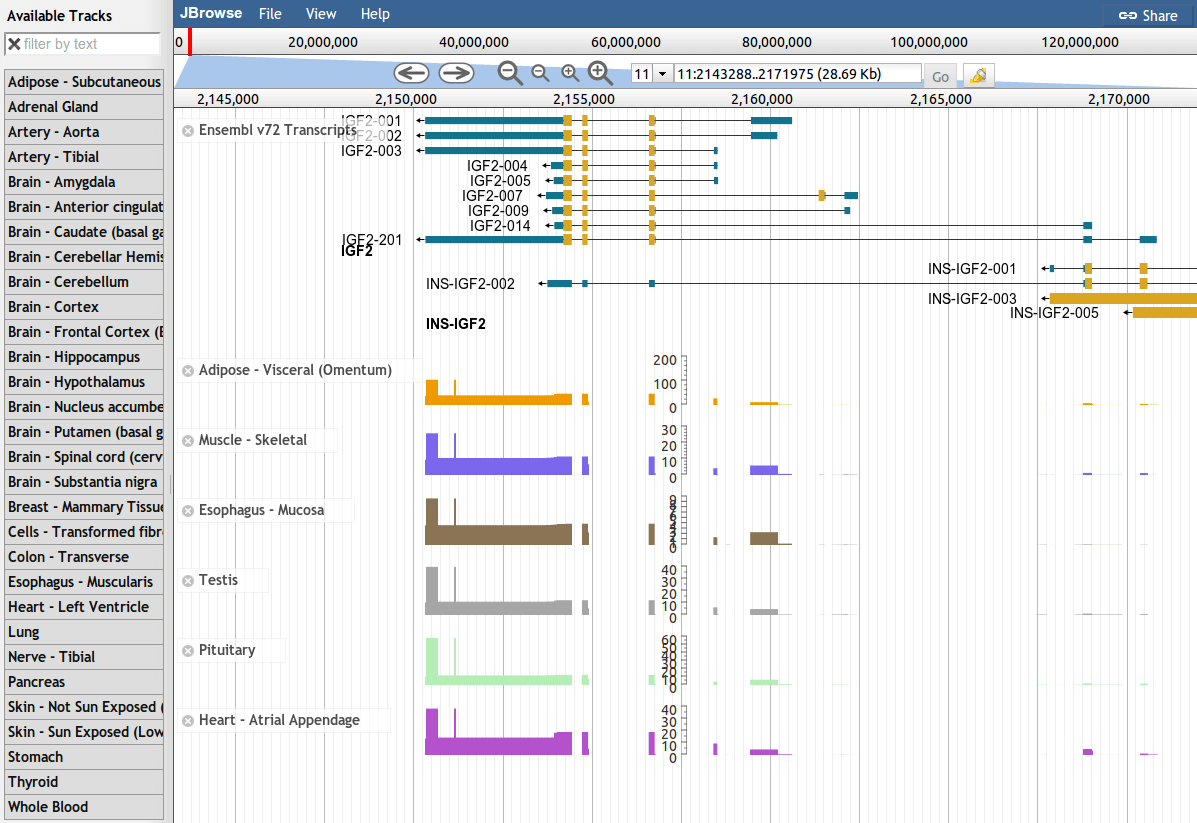Click the Share link button

coord(1148,15)
